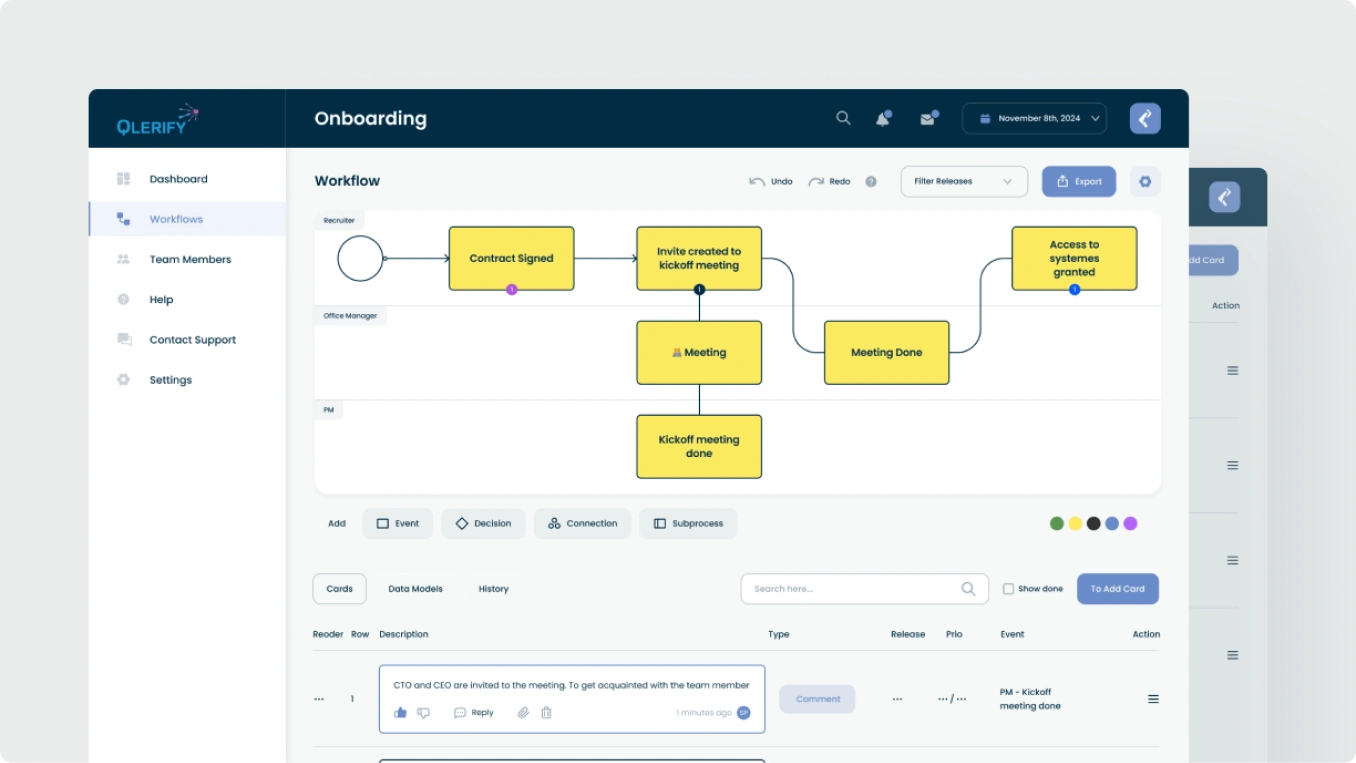The image size is (1356, 763).
Task: Click the Search here input field
Action: pos(864,589)
